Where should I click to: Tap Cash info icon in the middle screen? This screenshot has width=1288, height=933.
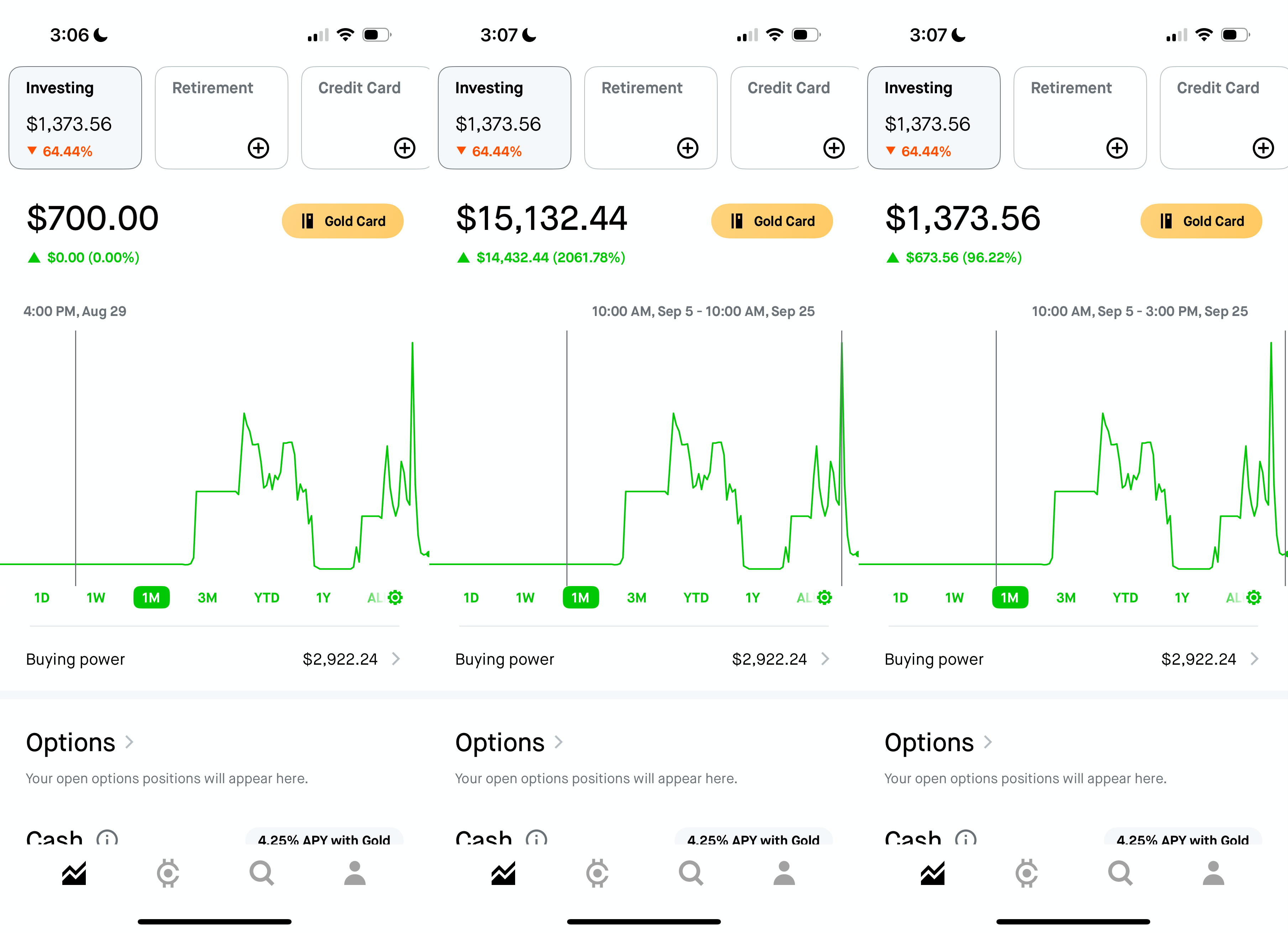[x=536, y=838]
